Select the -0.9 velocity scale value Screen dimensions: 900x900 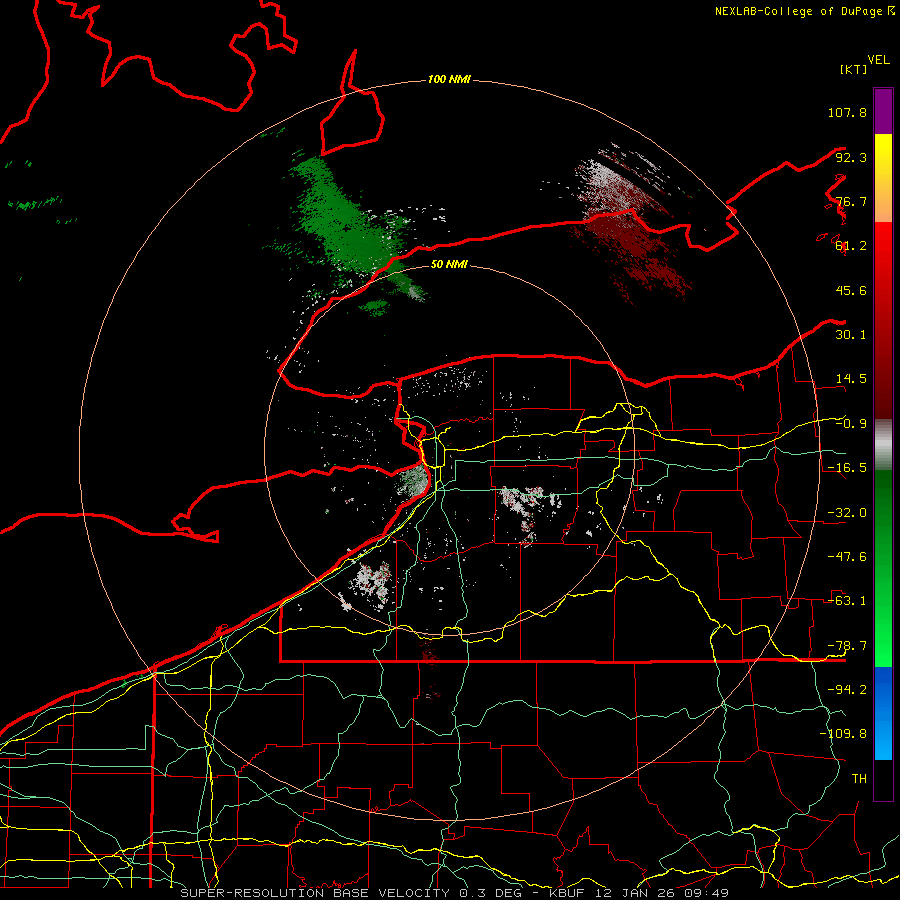851,424
